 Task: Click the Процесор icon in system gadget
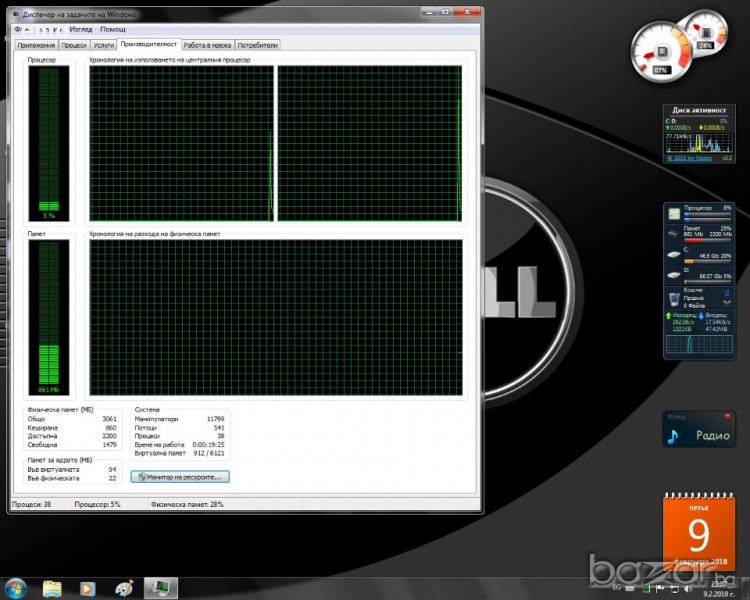pyautogui.click(x=676, y=213)
